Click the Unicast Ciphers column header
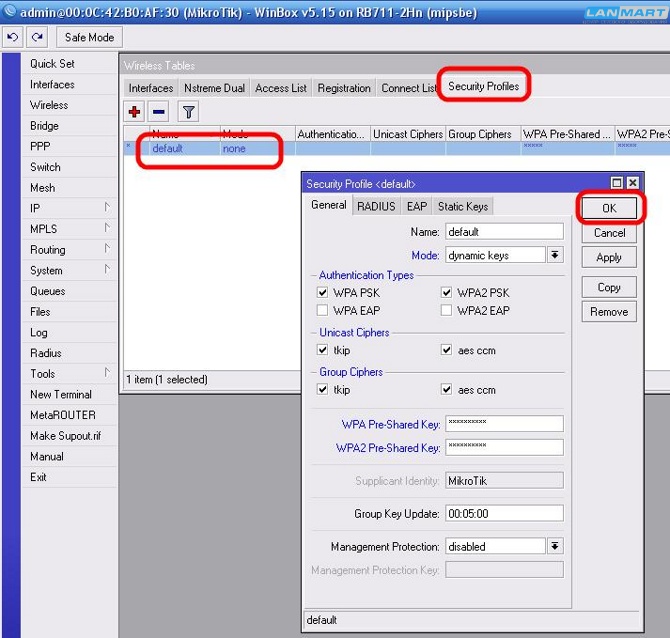Viewport: 670px width, 638px height. coord(408,134)
